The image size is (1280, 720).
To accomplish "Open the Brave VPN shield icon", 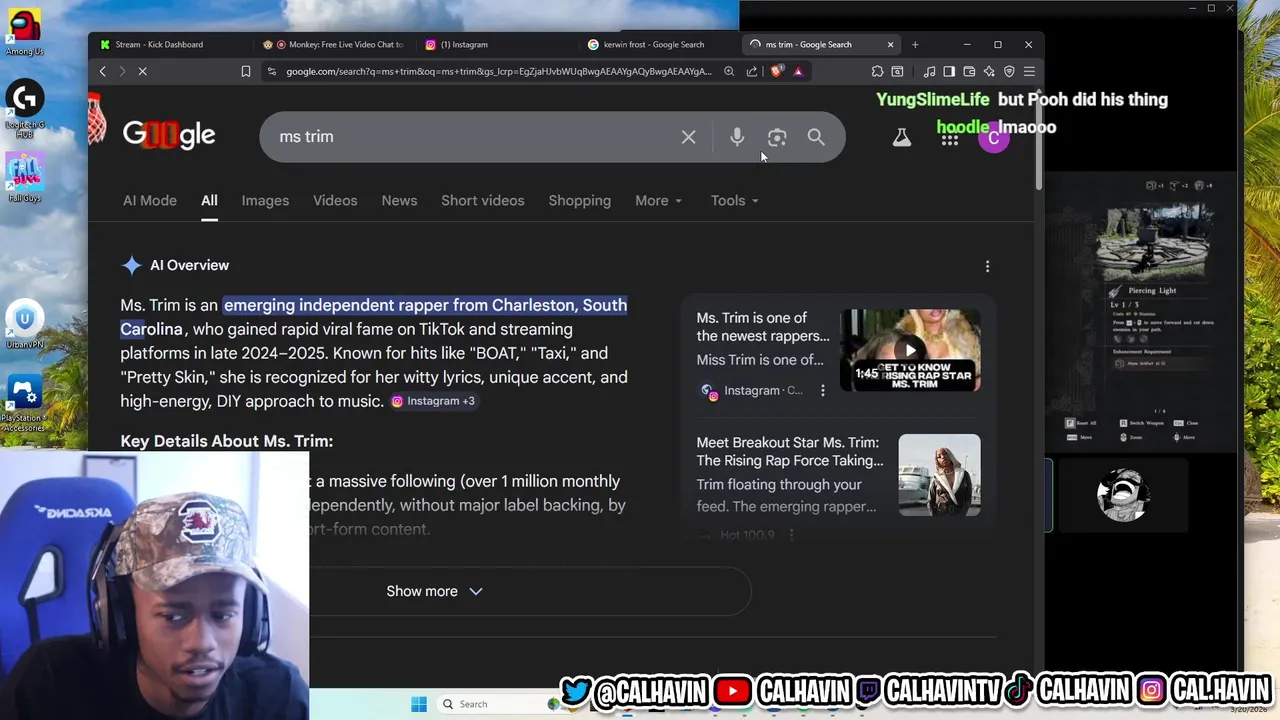I will click(x=1009, y=71).
